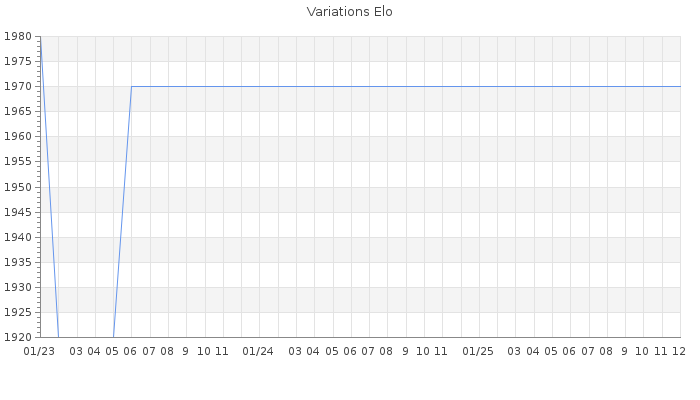Click the 1950 y-axis label
This screenshot has width=700, height=400.
(x=18, y=187)
